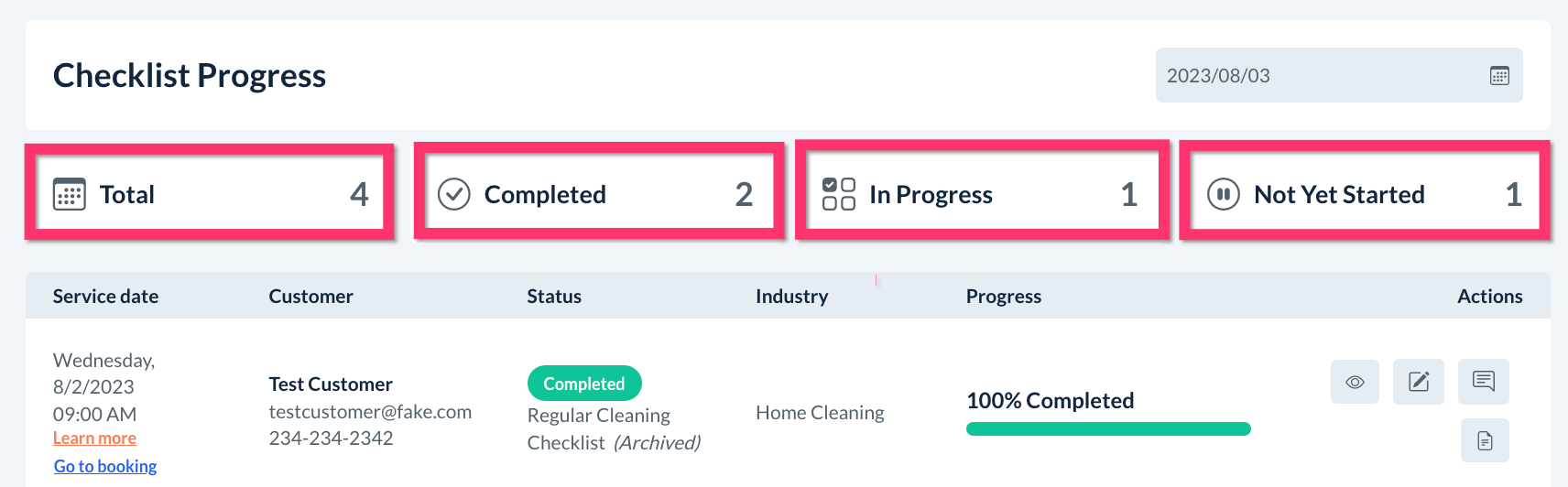Click the 100% Completed progress bar
Image resolution: width=1568 pixels, height=487 pixels.
click(1108, 428)
